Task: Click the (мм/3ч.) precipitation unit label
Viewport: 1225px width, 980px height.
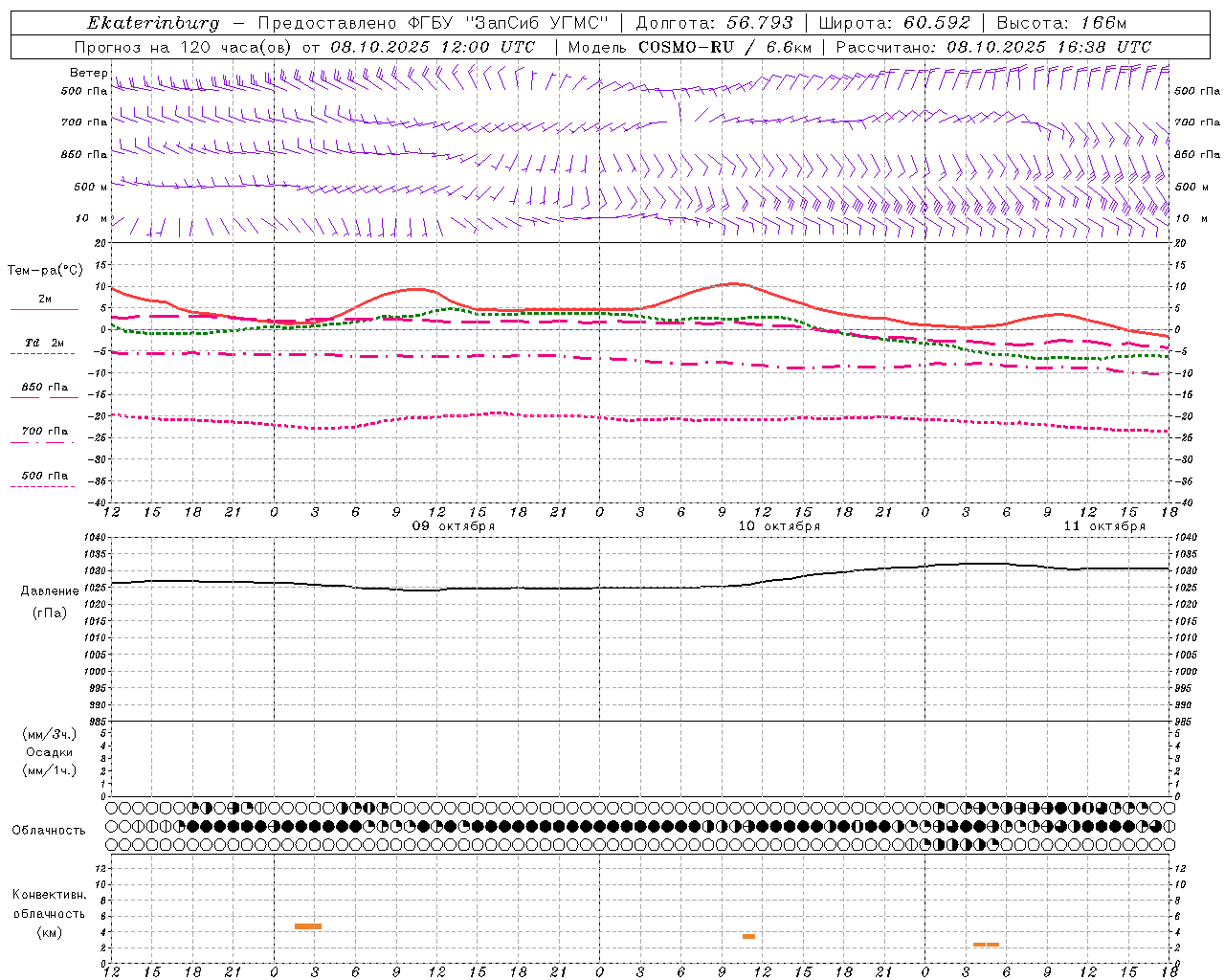Action: 49,734
